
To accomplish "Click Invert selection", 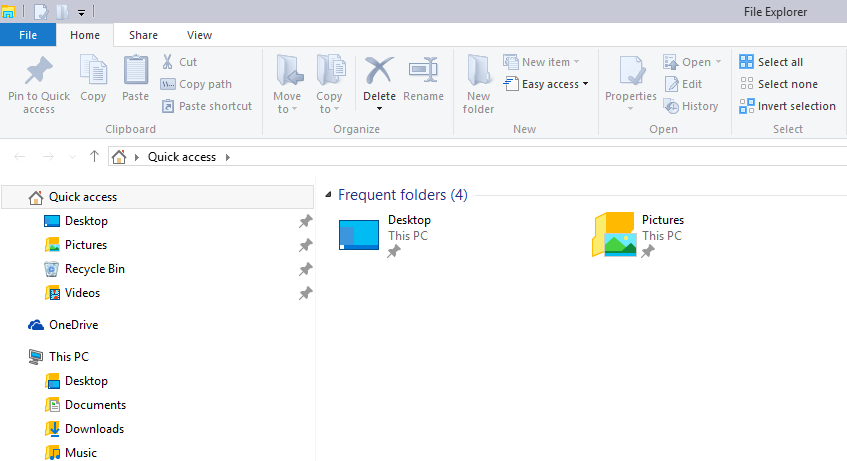I will click(747, 106).
